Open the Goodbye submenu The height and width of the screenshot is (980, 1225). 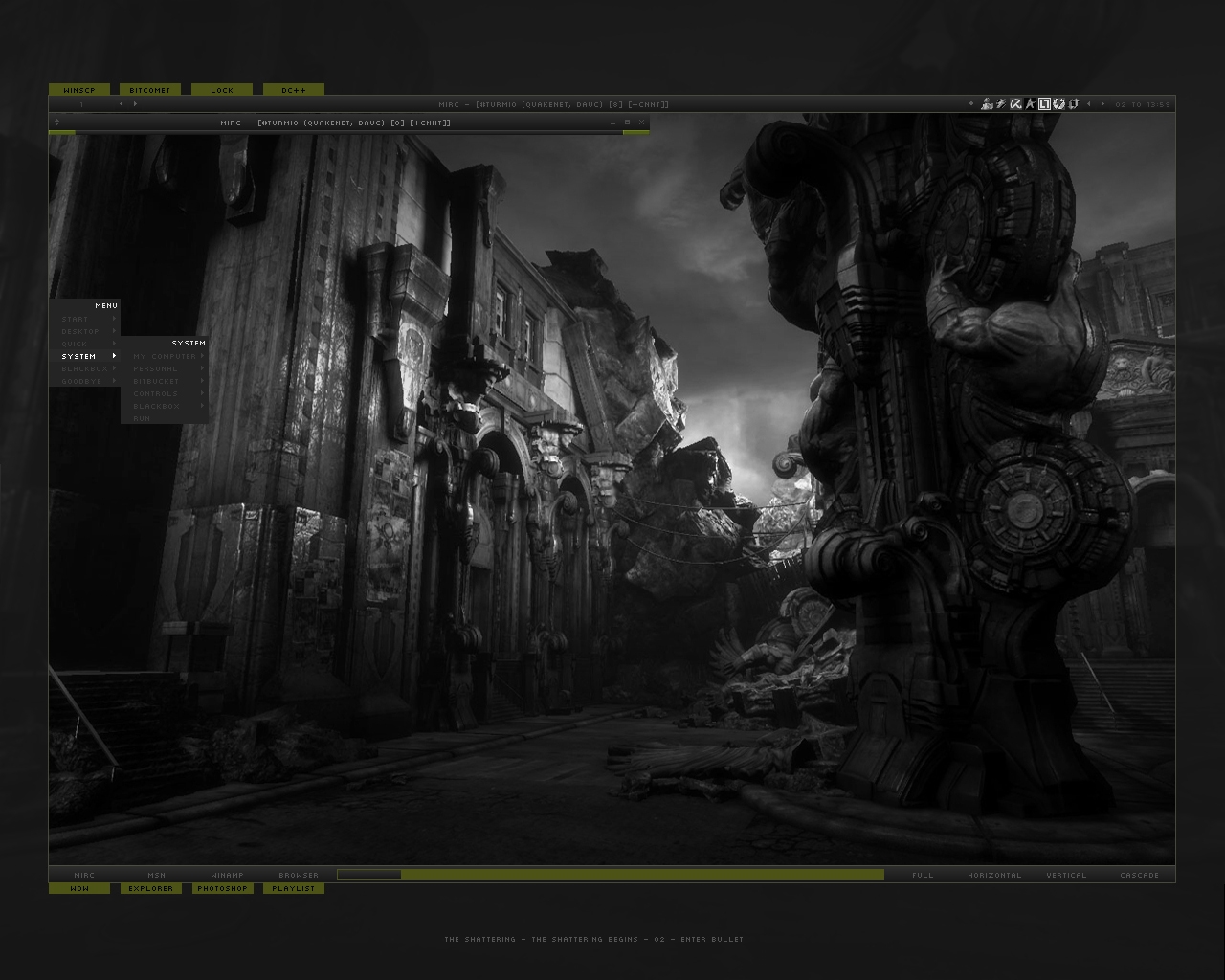pyautogui.click(x=85, y=381)
